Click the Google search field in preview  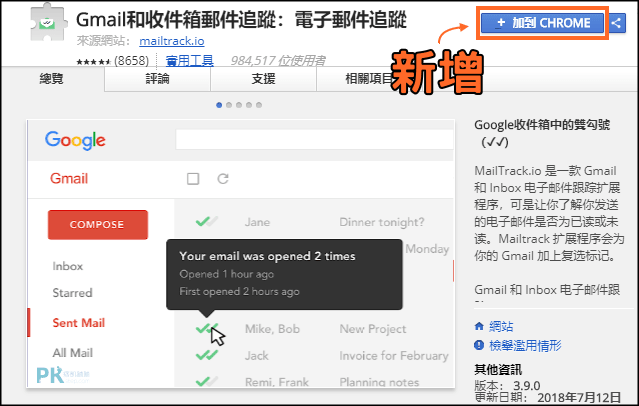click(x=314, y=140)
